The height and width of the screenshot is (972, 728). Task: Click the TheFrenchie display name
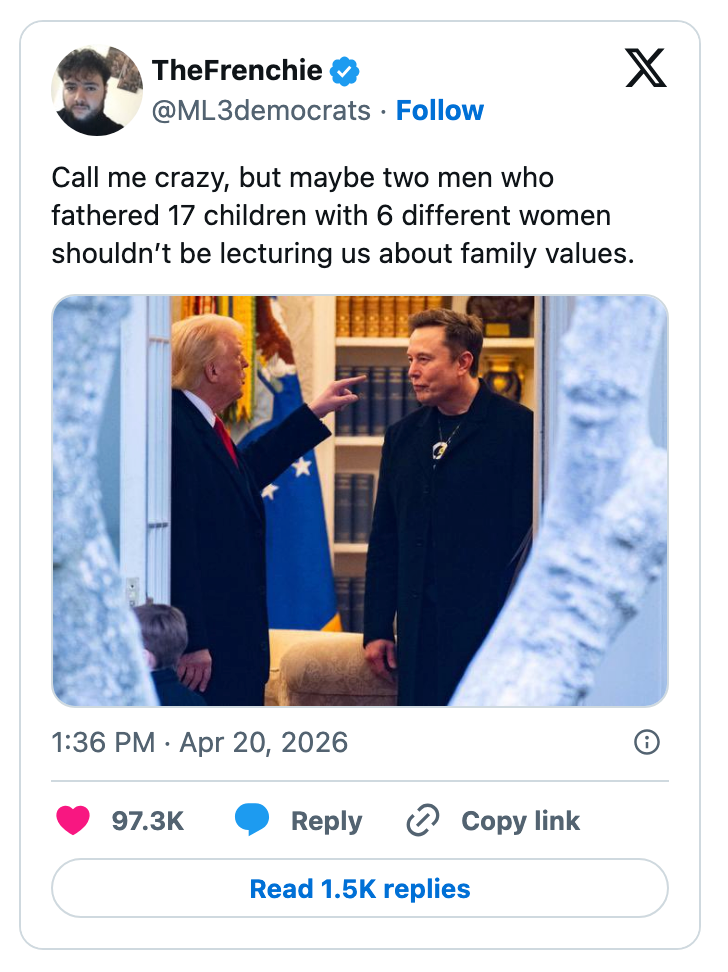(237, 71)
